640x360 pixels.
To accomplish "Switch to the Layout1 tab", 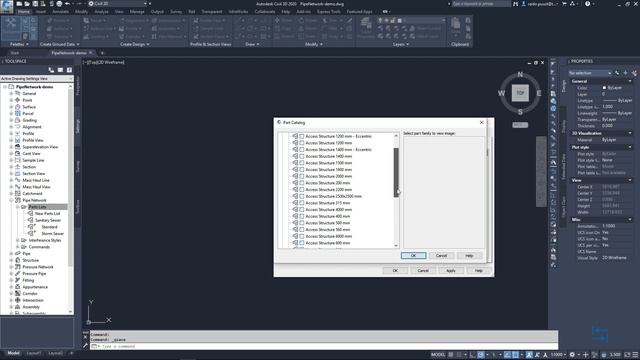I will 34,353.
